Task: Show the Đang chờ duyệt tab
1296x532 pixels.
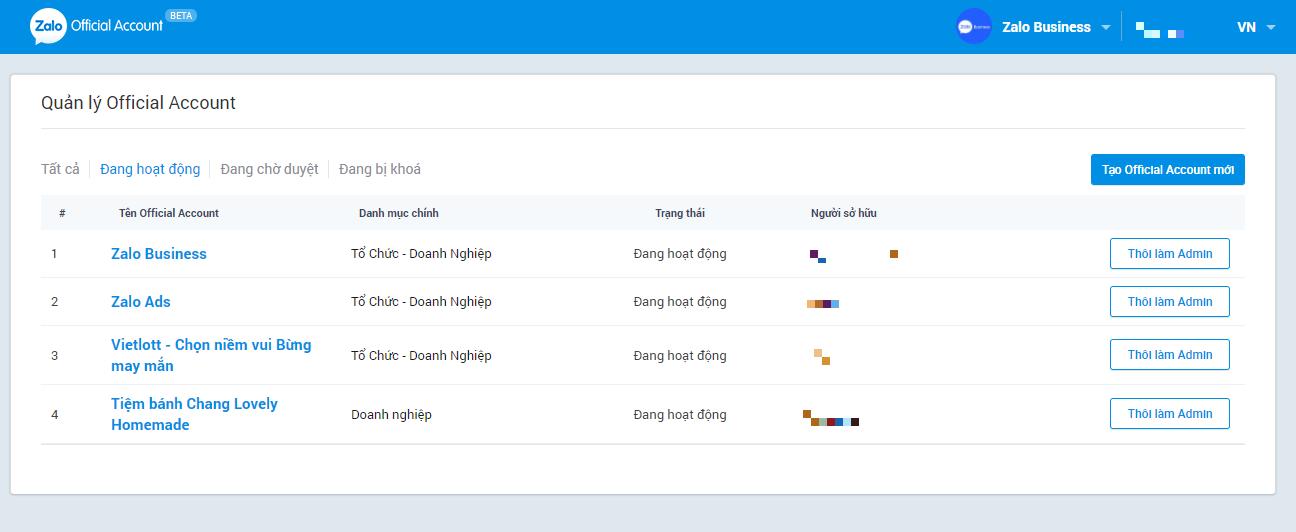Action: tap(269, 169)
